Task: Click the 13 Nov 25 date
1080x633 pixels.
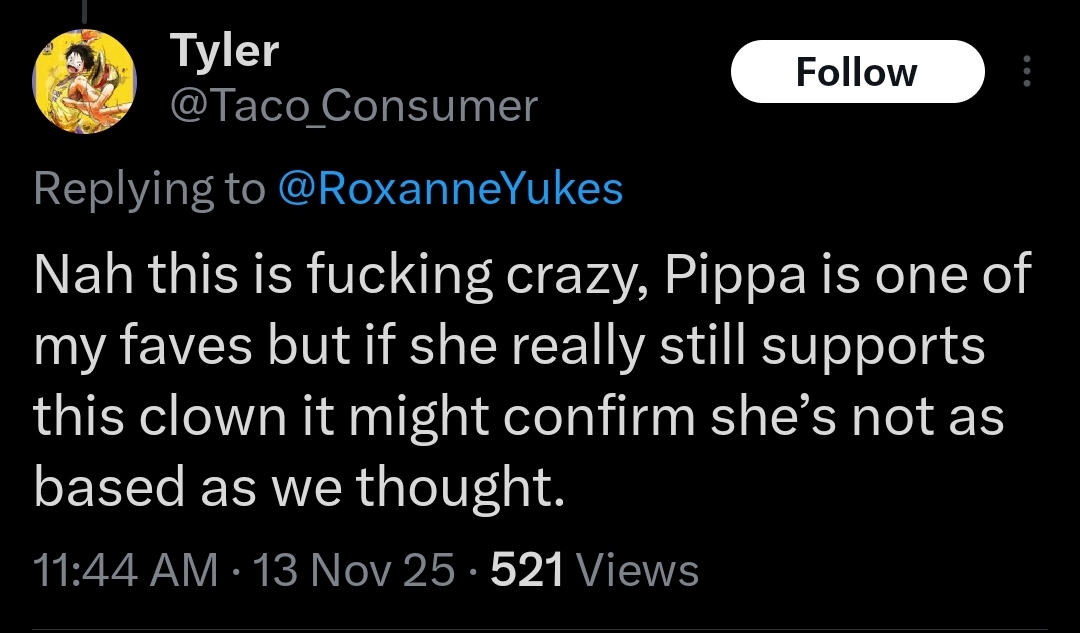Action: click(x=355, y=570)
